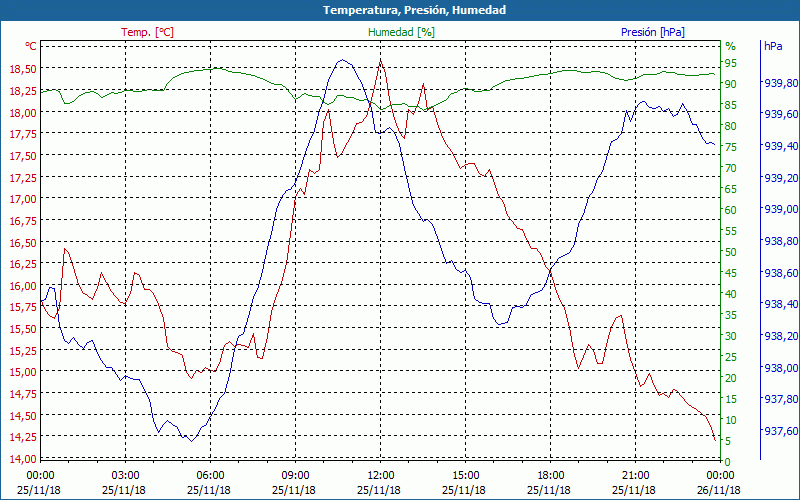Viewport: 800px width, 500px height.
Task: Click the 15:00 time axis label
Action: [x=465, y=476]
